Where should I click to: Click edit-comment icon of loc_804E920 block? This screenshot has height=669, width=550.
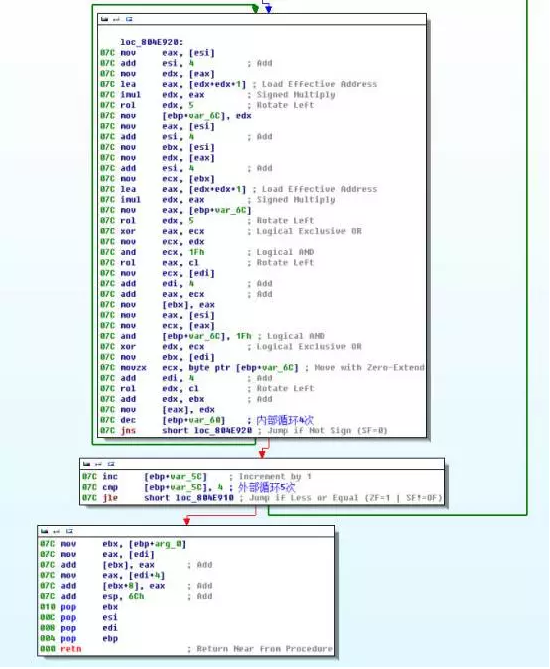click(116, 19)
